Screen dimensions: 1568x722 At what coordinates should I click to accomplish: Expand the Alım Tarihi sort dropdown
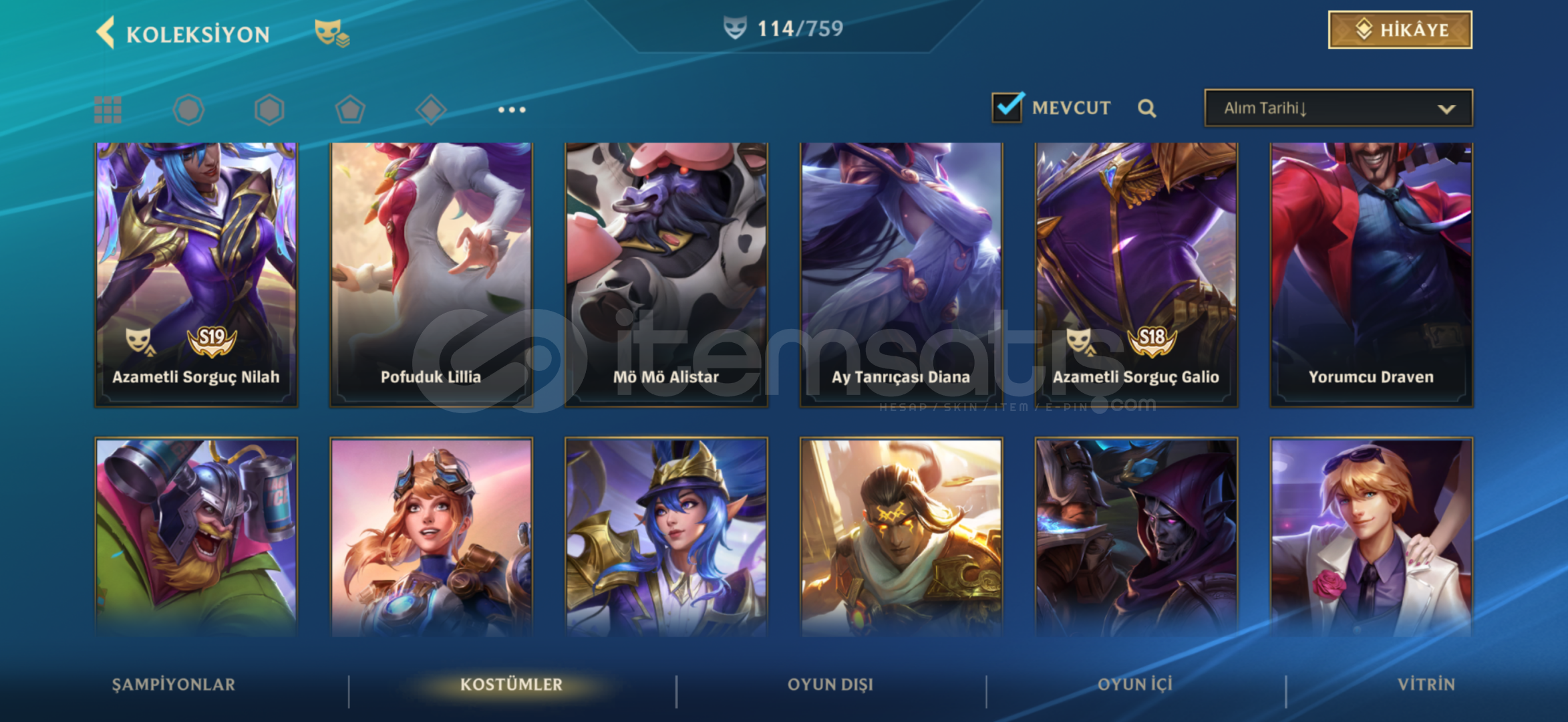coord(1338,108)
